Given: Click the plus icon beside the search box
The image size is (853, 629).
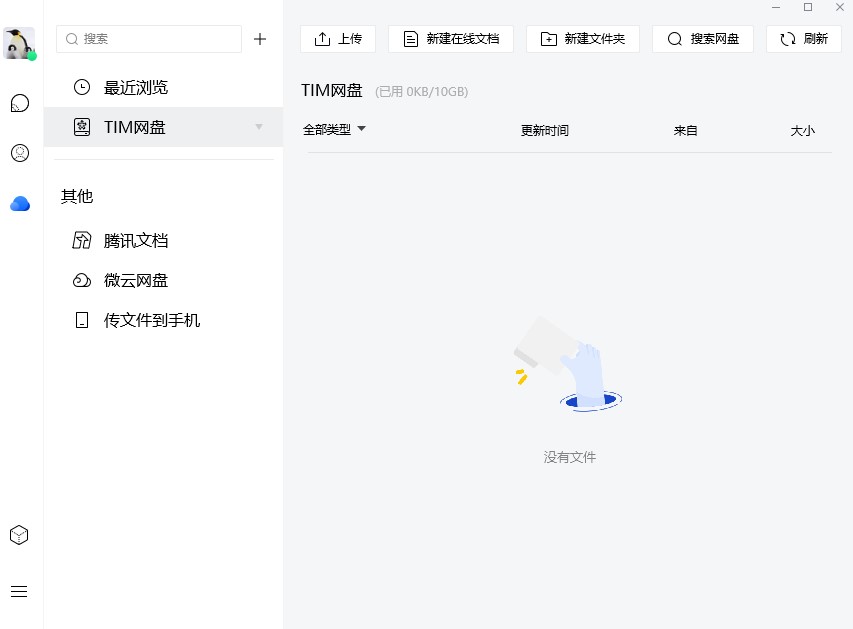Looking at the screenshot, I should pos(260,39).
